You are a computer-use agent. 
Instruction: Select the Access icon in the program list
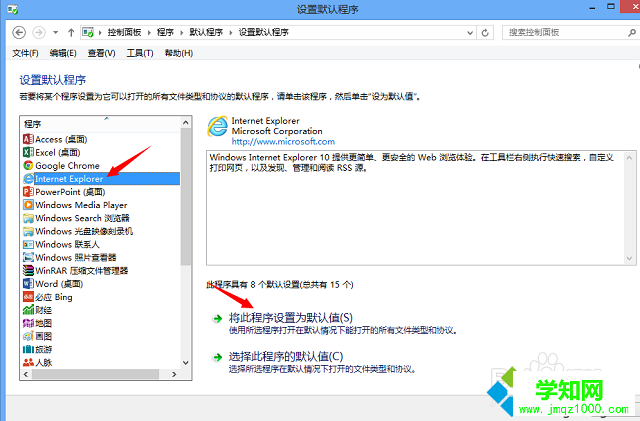(28, 139)
